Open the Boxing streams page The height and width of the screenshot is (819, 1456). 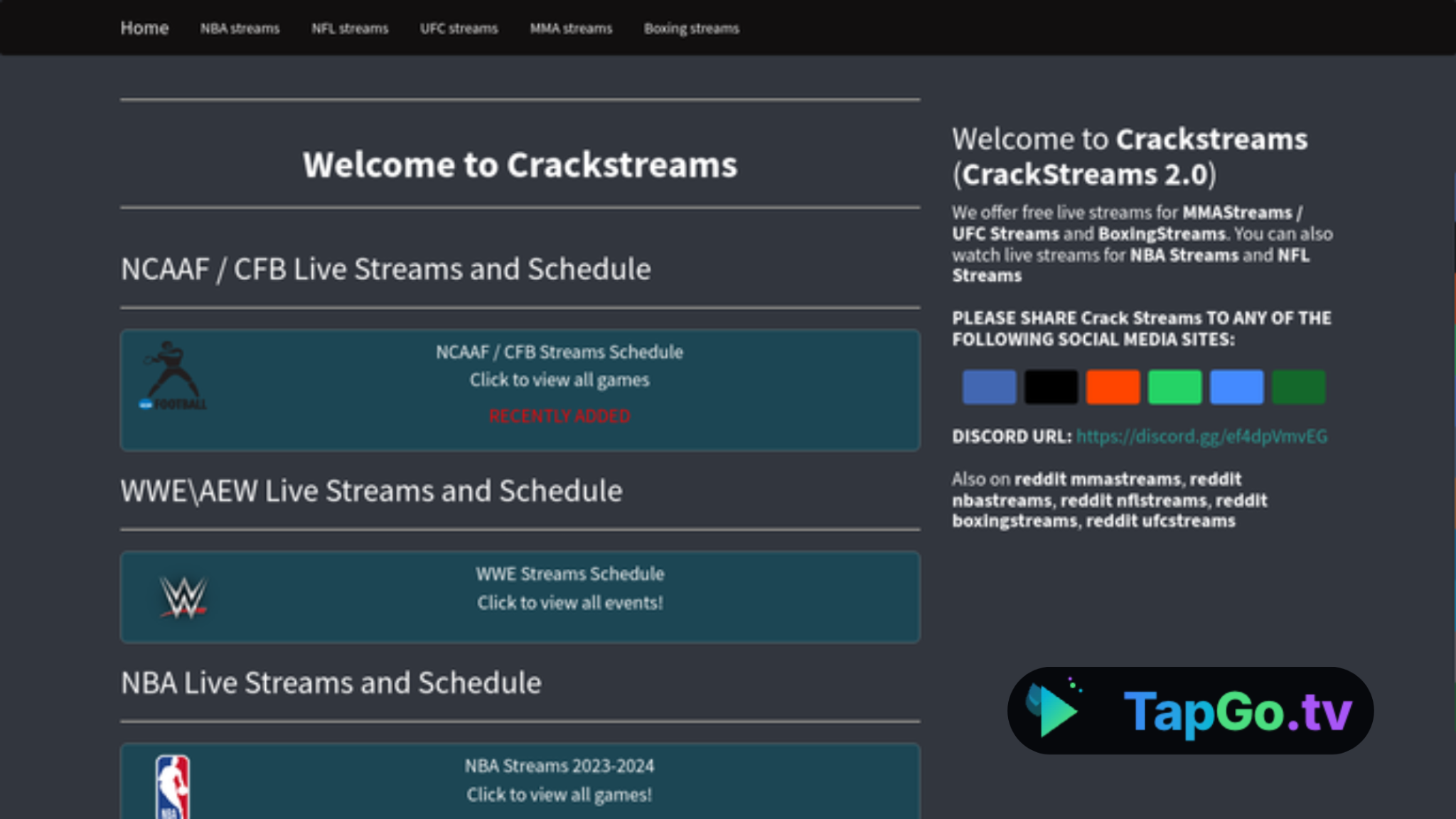691,28
